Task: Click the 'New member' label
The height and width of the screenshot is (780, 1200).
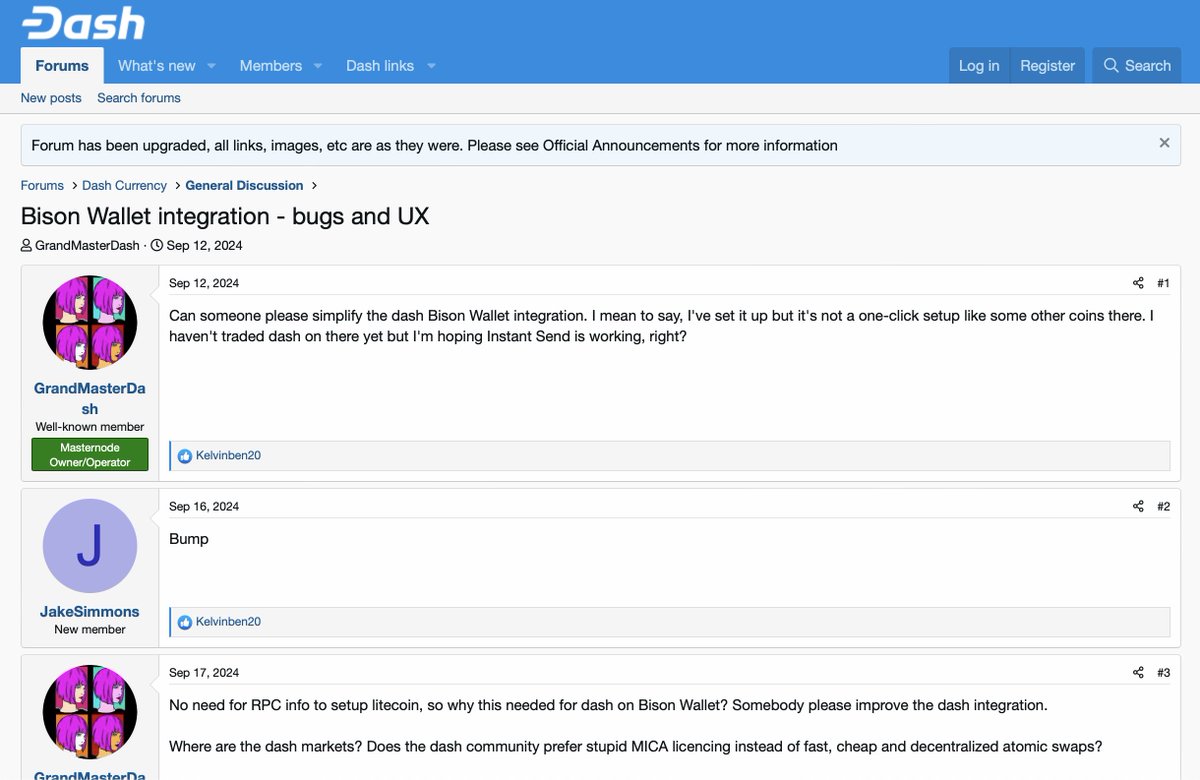Action: coord(90,630)
